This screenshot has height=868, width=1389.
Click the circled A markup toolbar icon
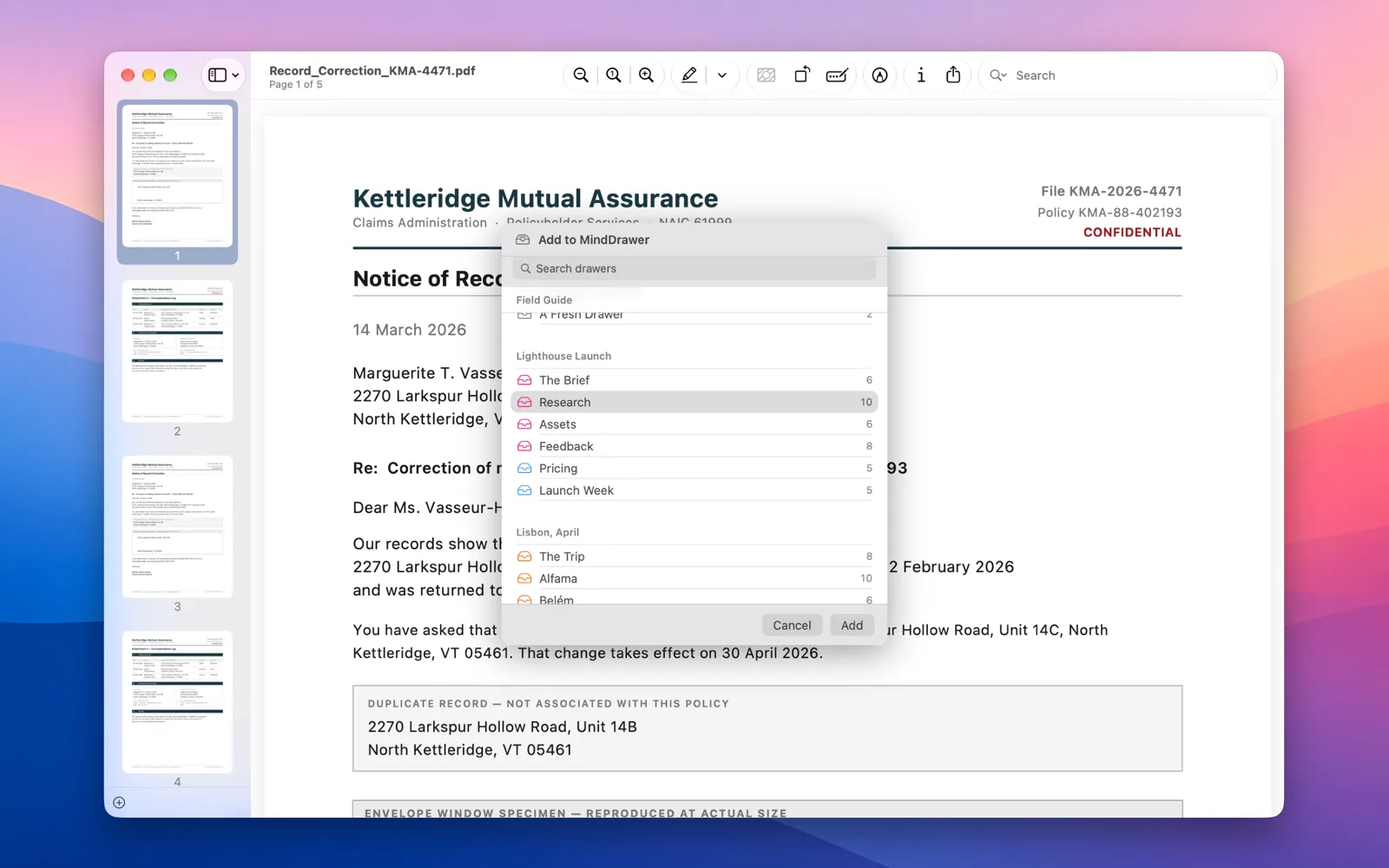pos(880,76)
